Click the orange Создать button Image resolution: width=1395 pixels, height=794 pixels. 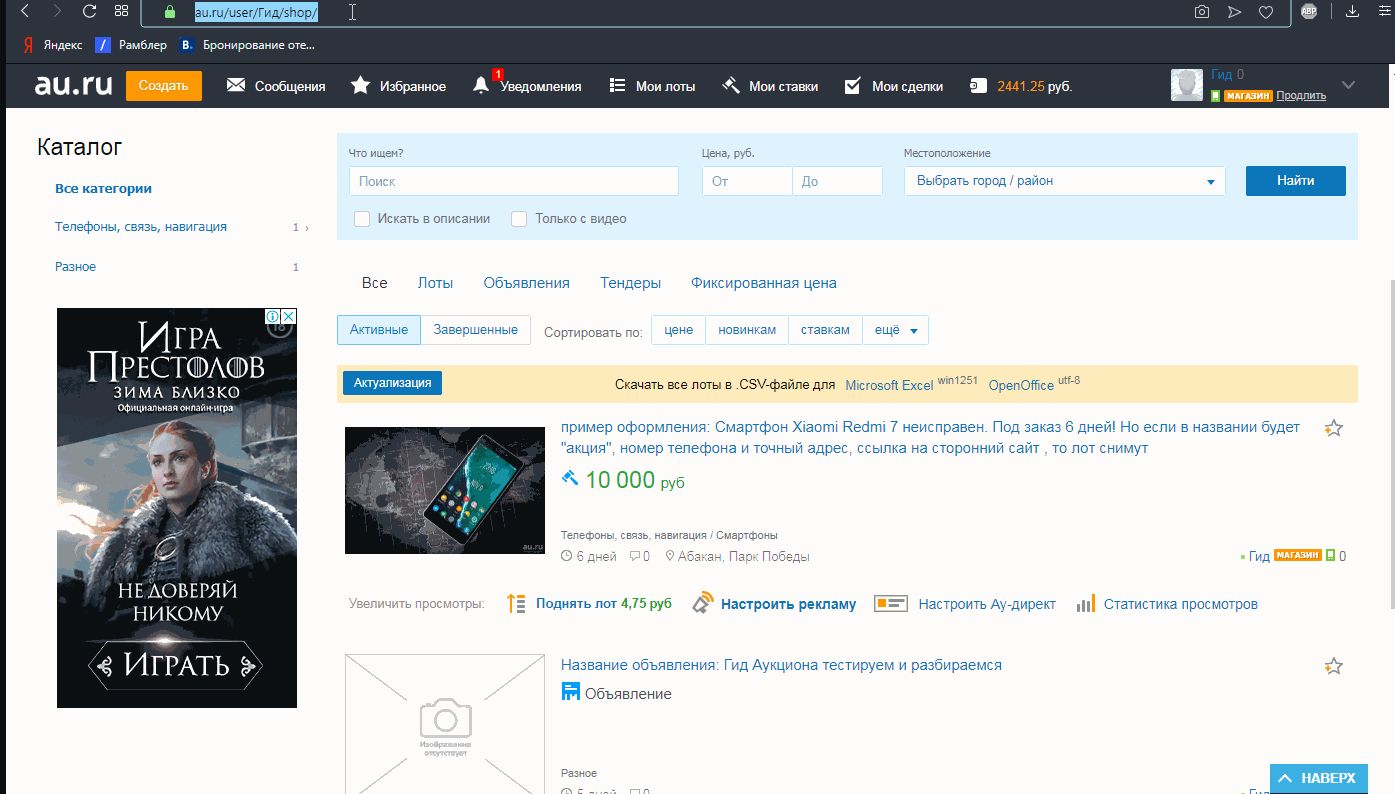(164, 86)
